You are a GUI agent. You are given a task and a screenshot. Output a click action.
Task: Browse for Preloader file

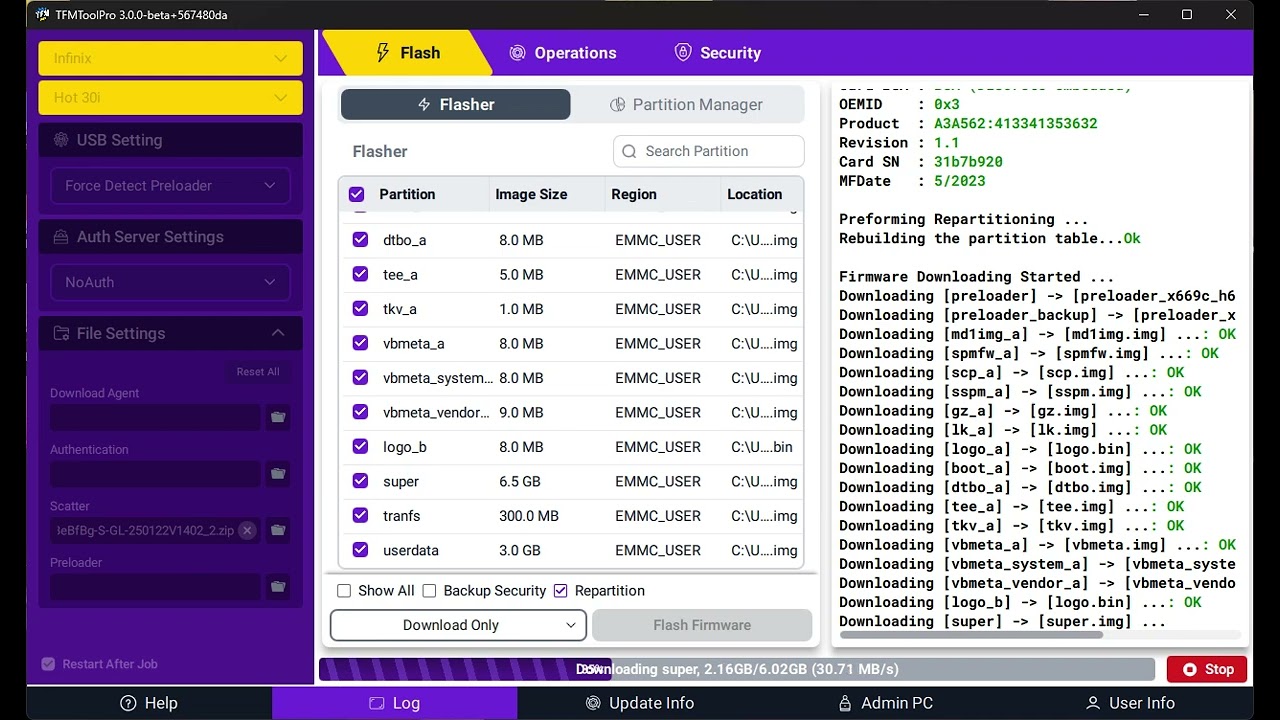[278, 587]
